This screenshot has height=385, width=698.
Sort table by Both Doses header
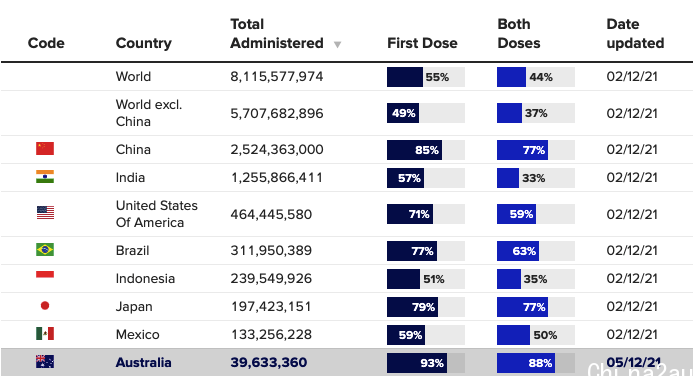point(519,33)
